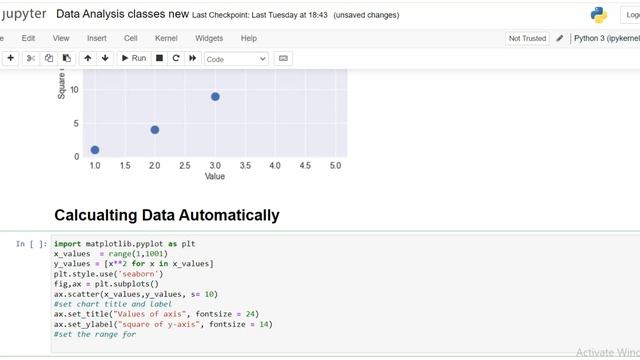Open the command palette keyboard icon
The image size is (640, 360).
coord(283,58)
